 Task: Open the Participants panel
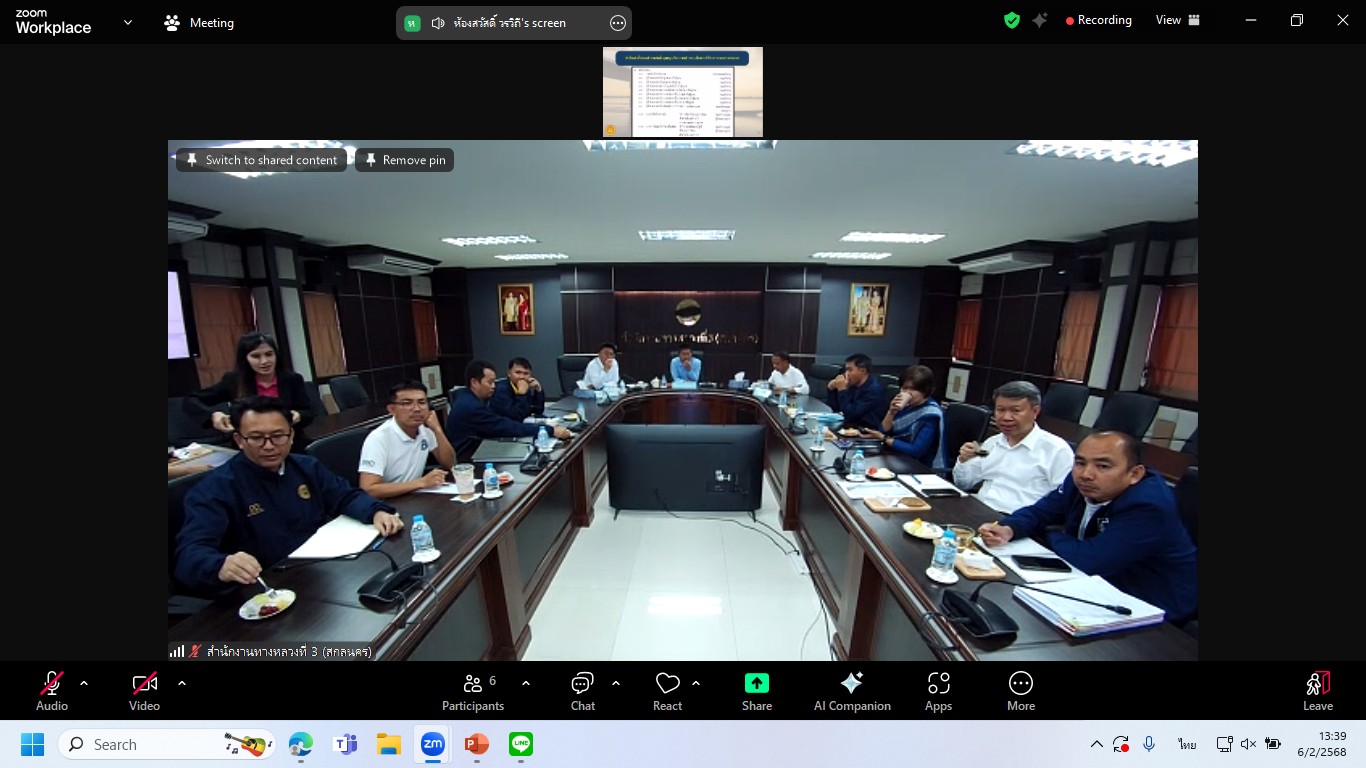coord(473,690)
